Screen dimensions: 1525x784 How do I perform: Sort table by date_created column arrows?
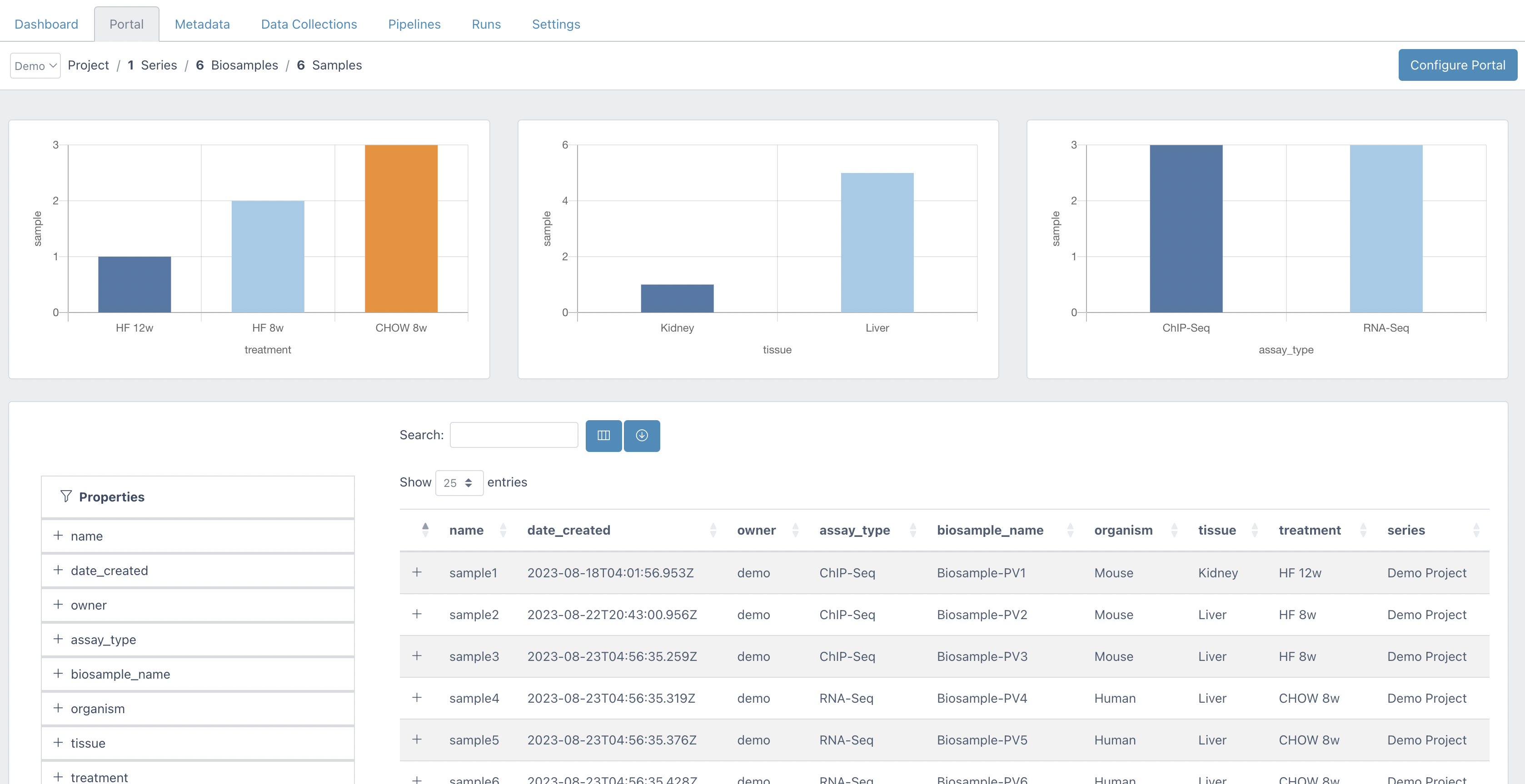coord(713,530)
